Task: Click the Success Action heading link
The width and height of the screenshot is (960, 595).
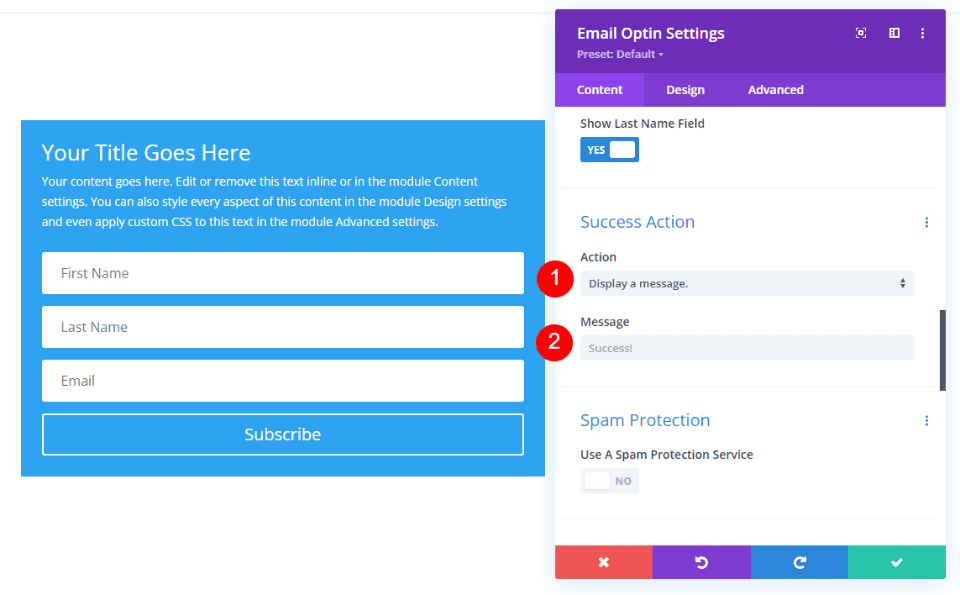Action: point(637,222)
